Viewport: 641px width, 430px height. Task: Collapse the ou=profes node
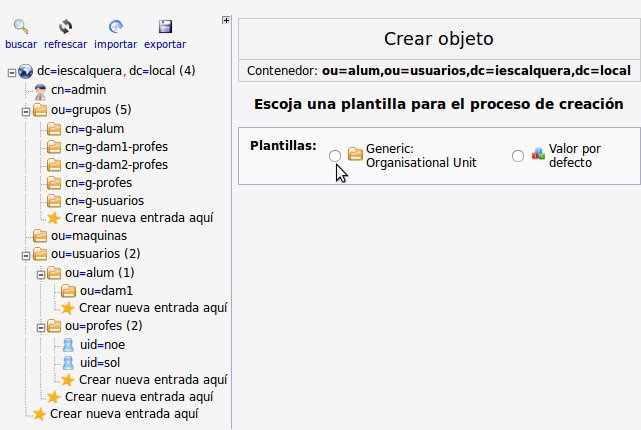click(40, 328)
